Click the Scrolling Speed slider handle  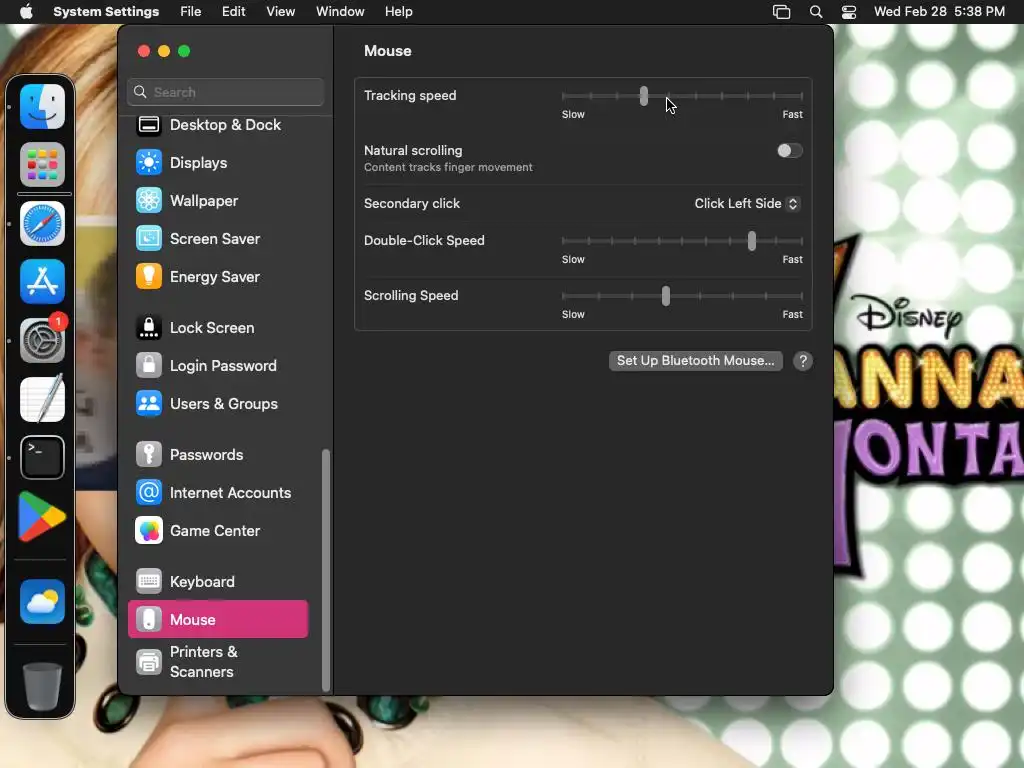pos(665,296)
